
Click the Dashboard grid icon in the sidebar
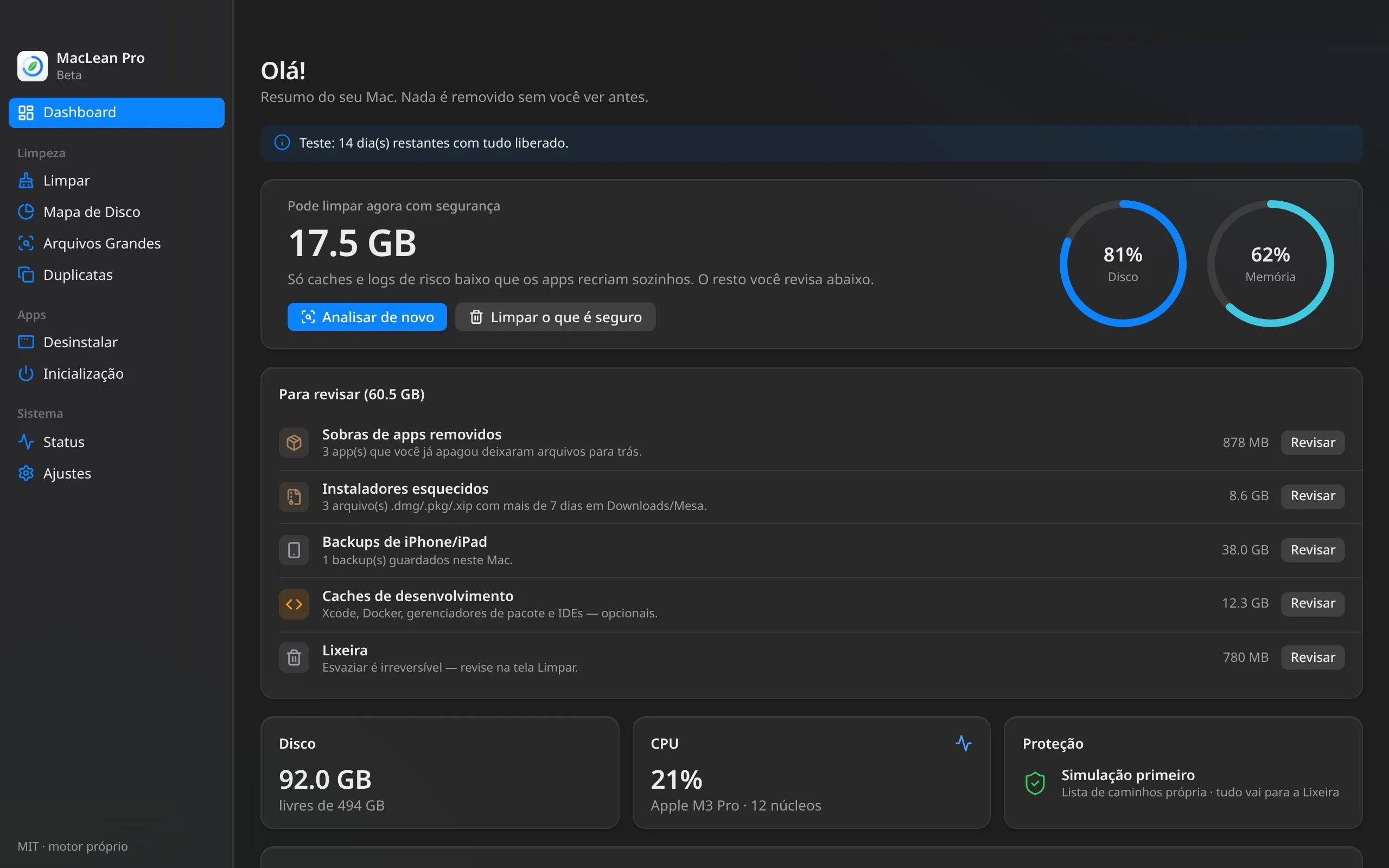(x=26, y=112)
